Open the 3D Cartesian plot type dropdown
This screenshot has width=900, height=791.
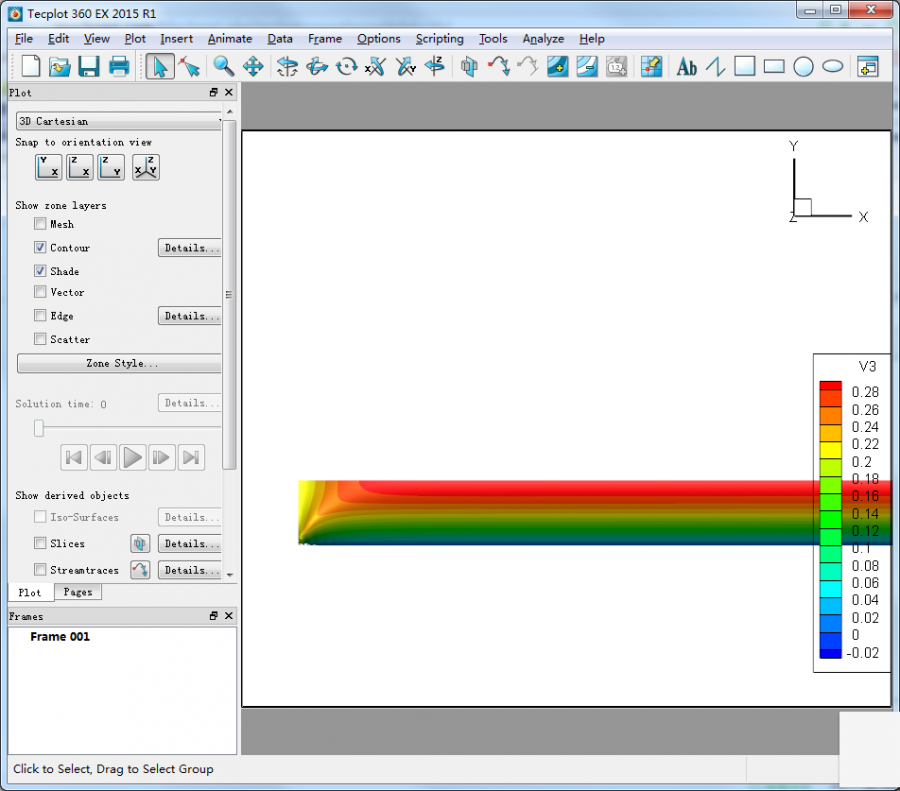point(118,121)
